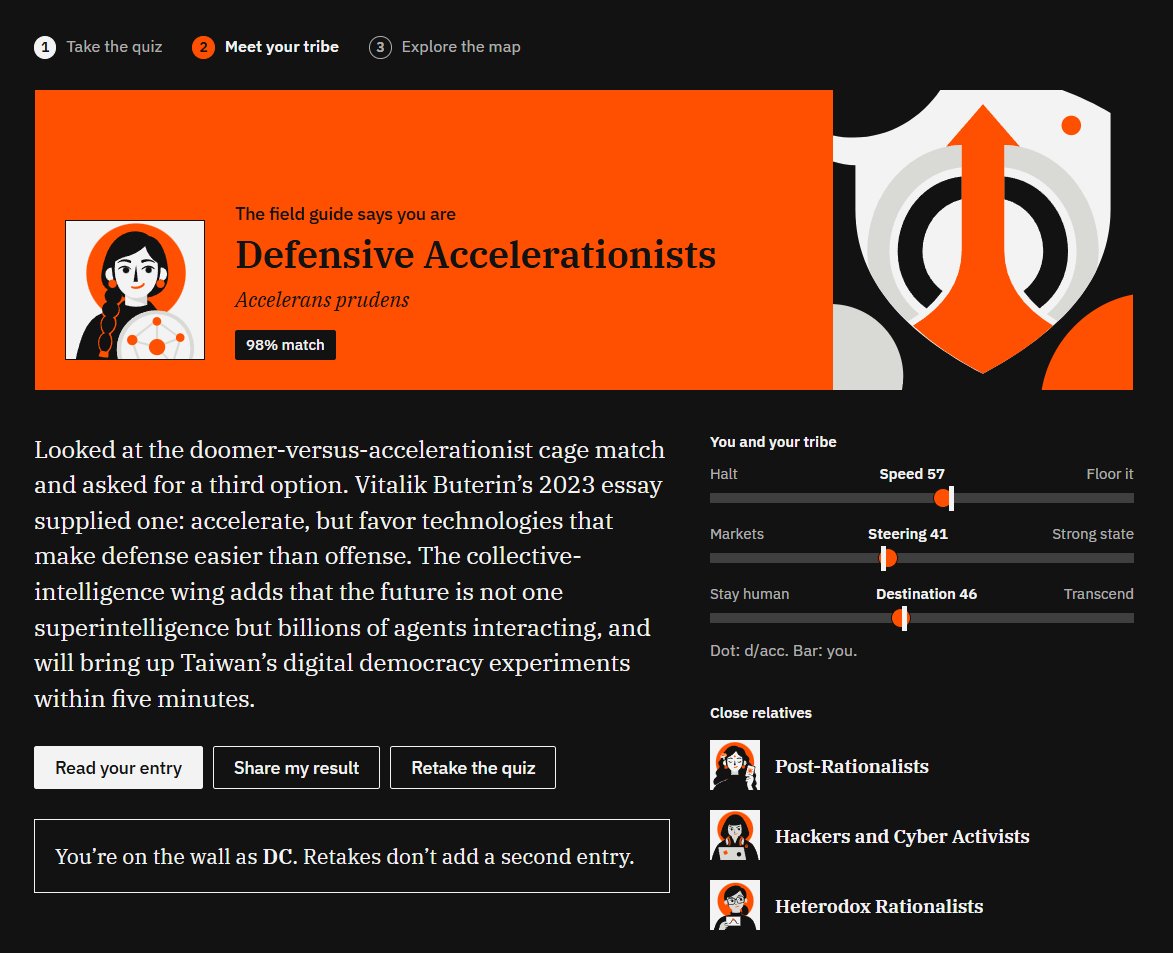Click the step 1 number circle

tap(45, 47)
